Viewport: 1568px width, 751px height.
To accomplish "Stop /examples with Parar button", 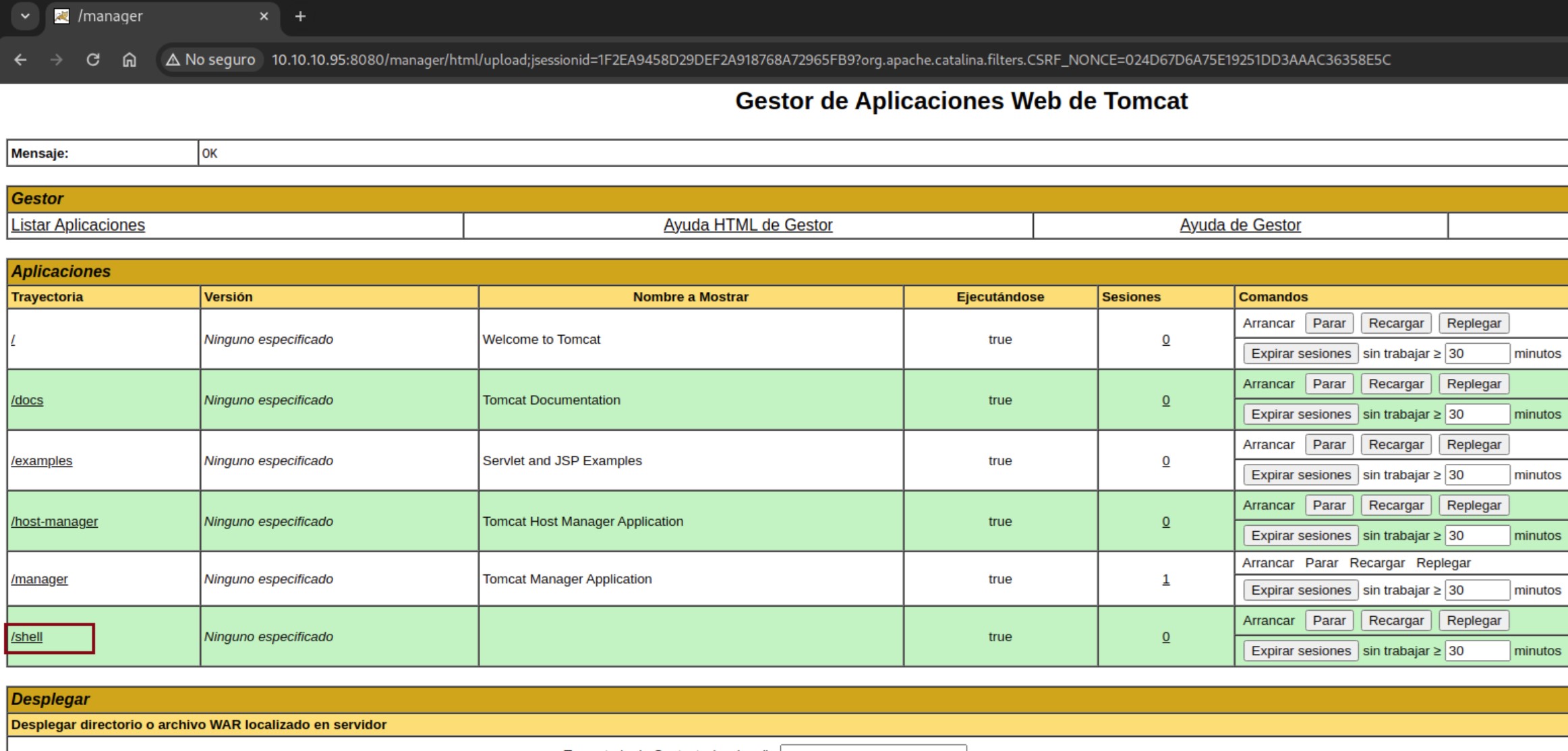I will click(1329, 445).
